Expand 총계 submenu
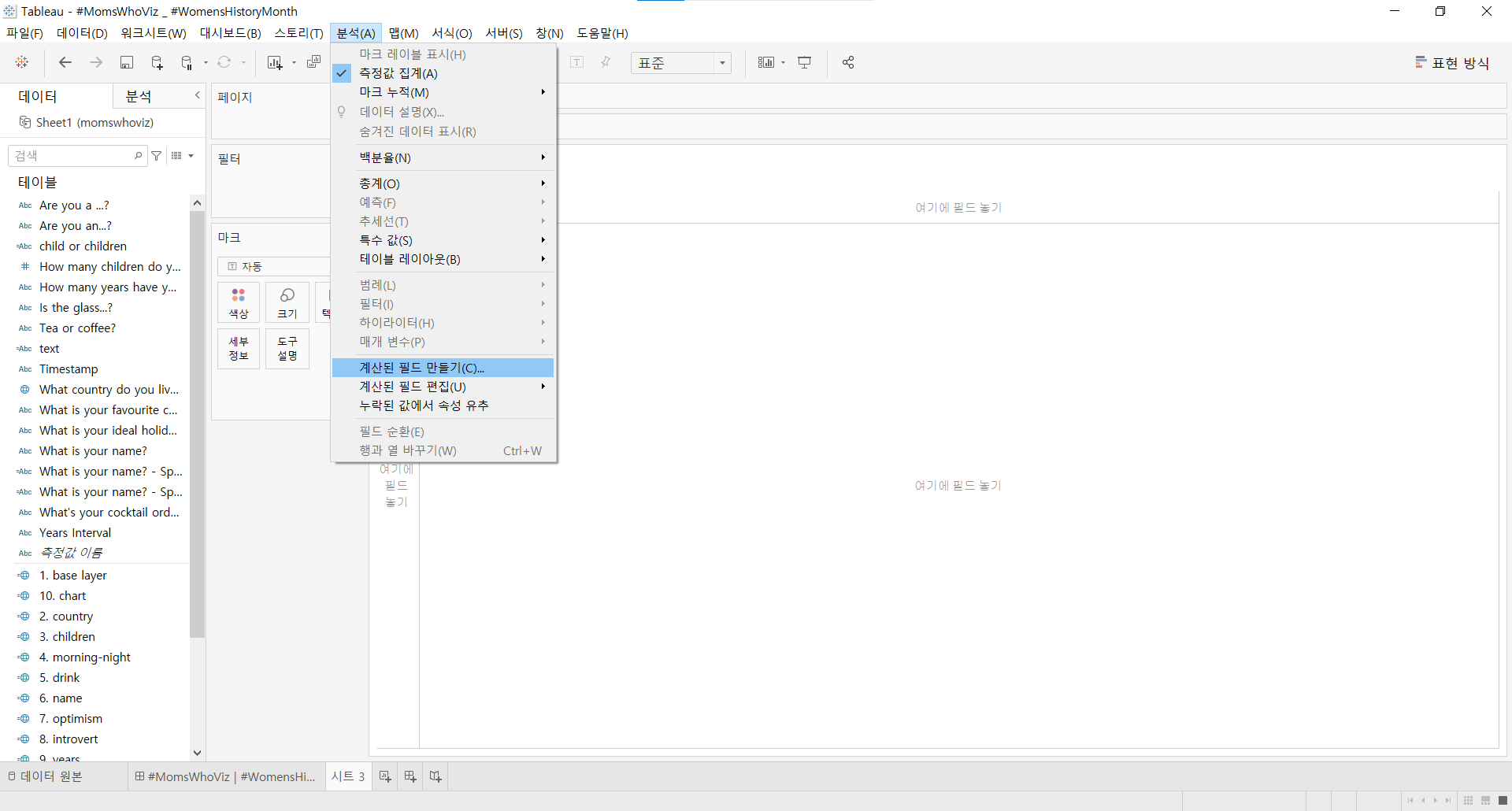Viewport: 1512px width, 811px height. point(443,183)
